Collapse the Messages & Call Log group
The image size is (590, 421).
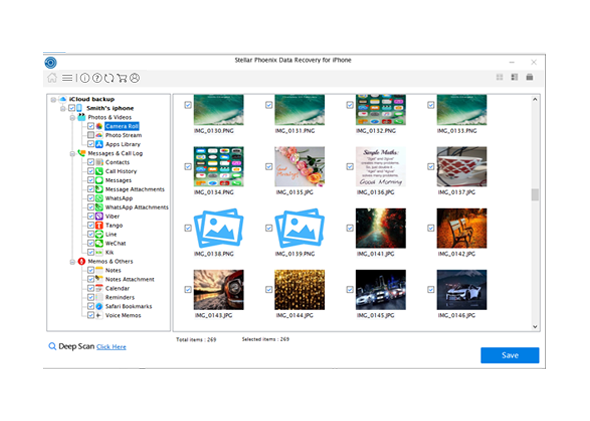pyautogui.click(x=72, y=154)
